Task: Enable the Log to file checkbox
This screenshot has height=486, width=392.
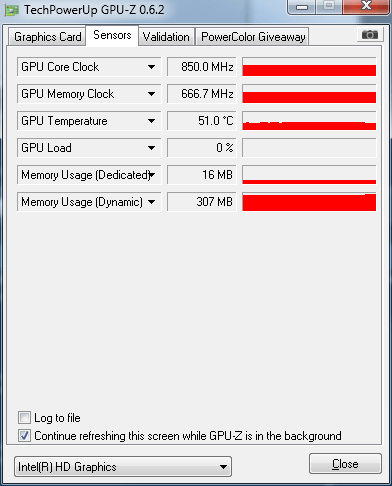Action: 25,418
